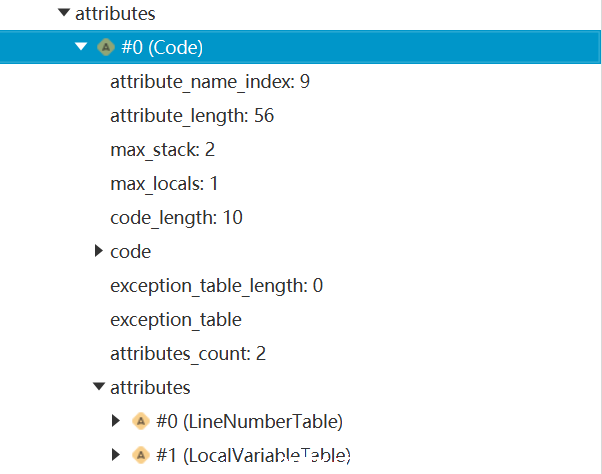Select the #1 (LocalVariableTable) label

[x=253, y=456]
